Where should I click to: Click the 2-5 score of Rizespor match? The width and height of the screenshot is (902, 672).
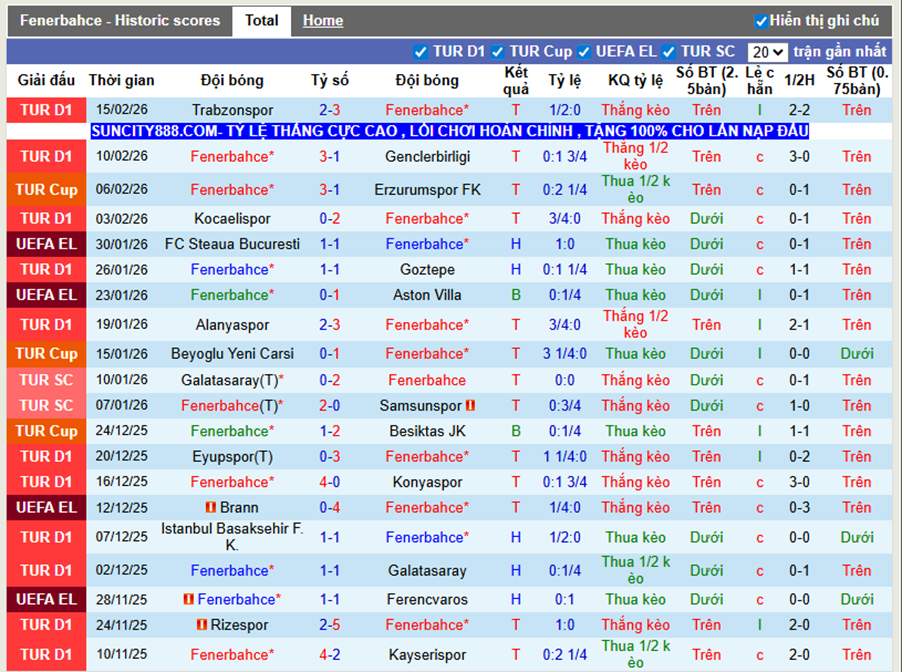pyautogui.click(x=330, y=625)
